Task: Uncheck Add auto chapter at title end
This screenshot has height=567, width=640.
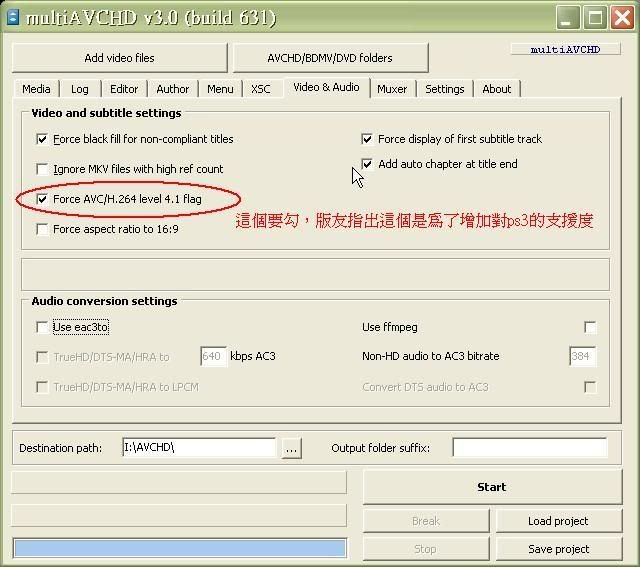Action: [367, 164]
